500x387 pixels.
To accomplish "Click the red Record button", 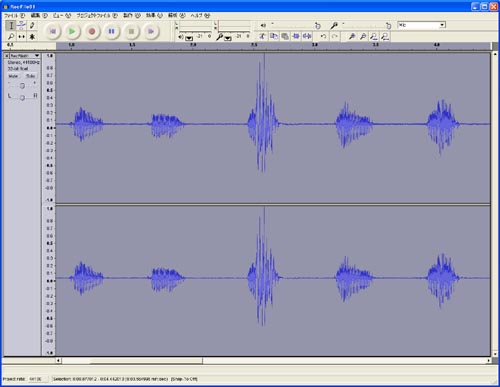I will [x=92, y=31].
